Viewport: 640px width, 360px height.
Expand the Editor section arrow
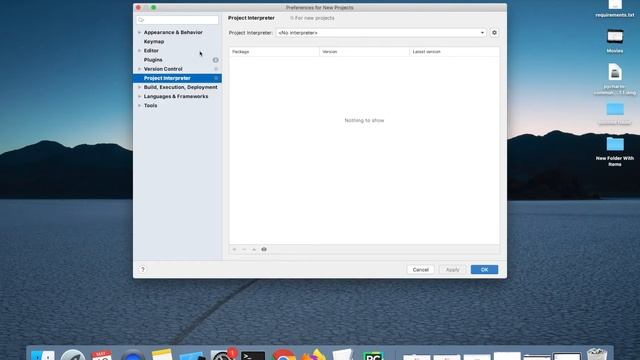click(139, 51)
